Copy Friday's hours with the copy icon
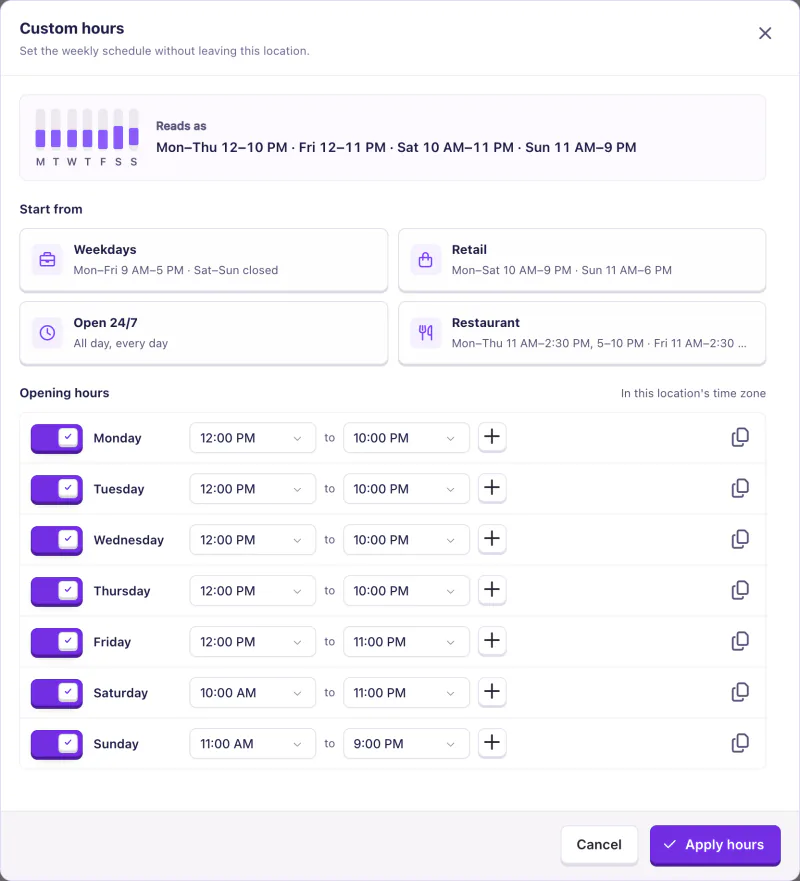 point(740,641)
